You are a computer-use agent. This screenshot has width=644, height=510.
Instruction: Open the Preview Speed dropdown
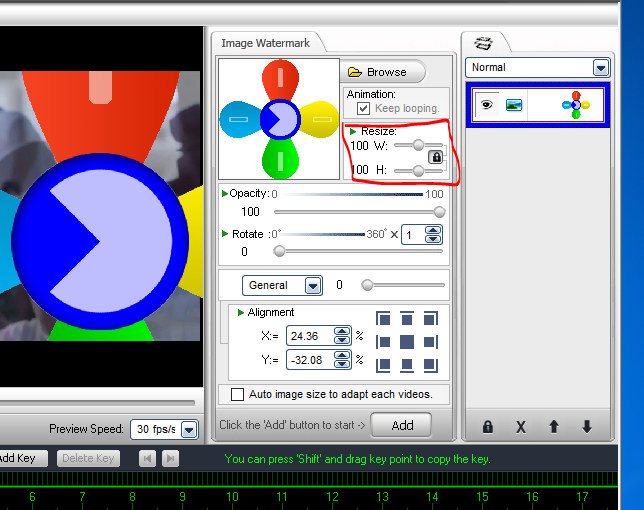189,430
